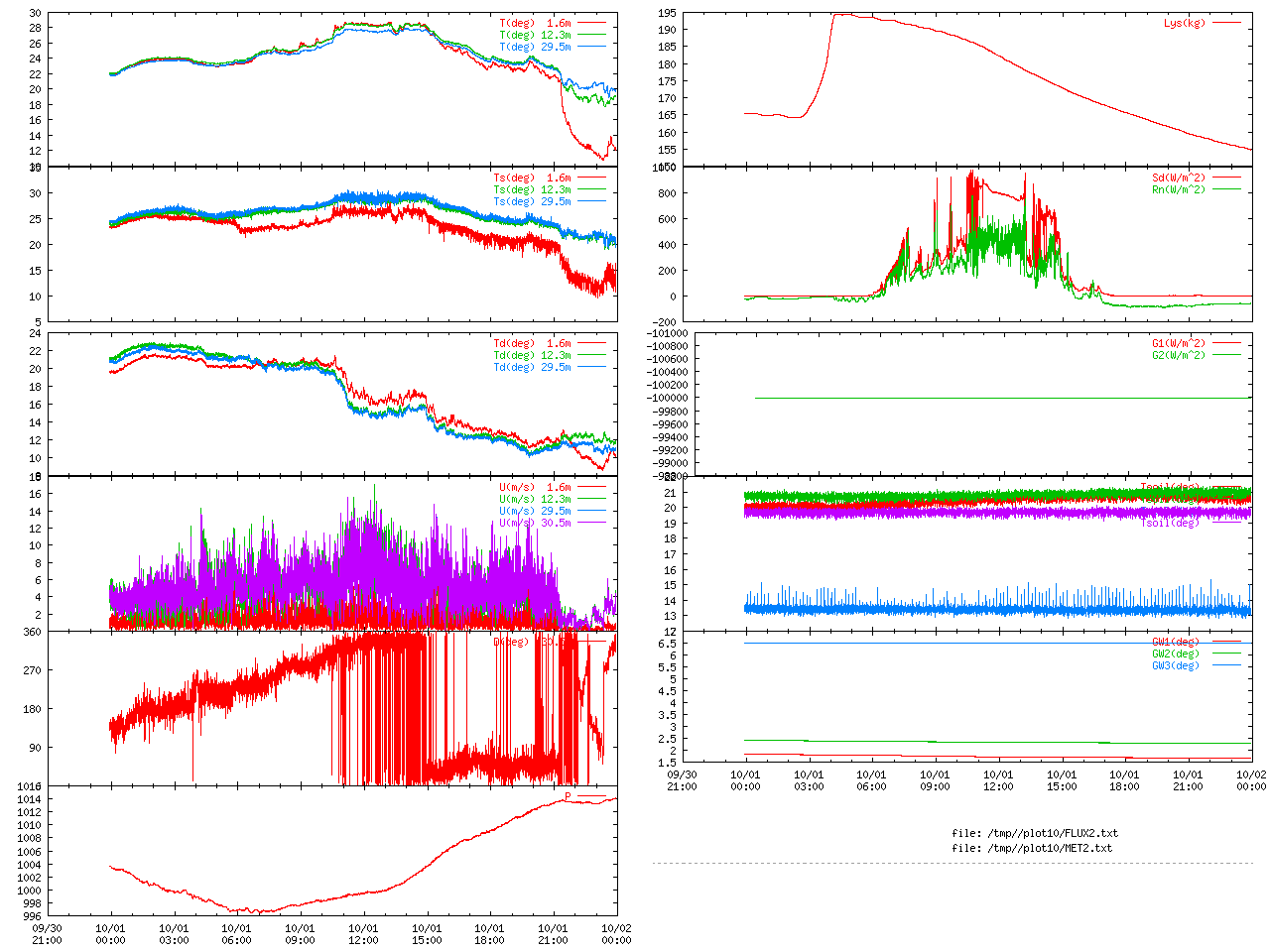This screenshot has height=952, width=1270.
Task: Click the '800' tick on the Sd/Rn axis
Action: (667, 194)
